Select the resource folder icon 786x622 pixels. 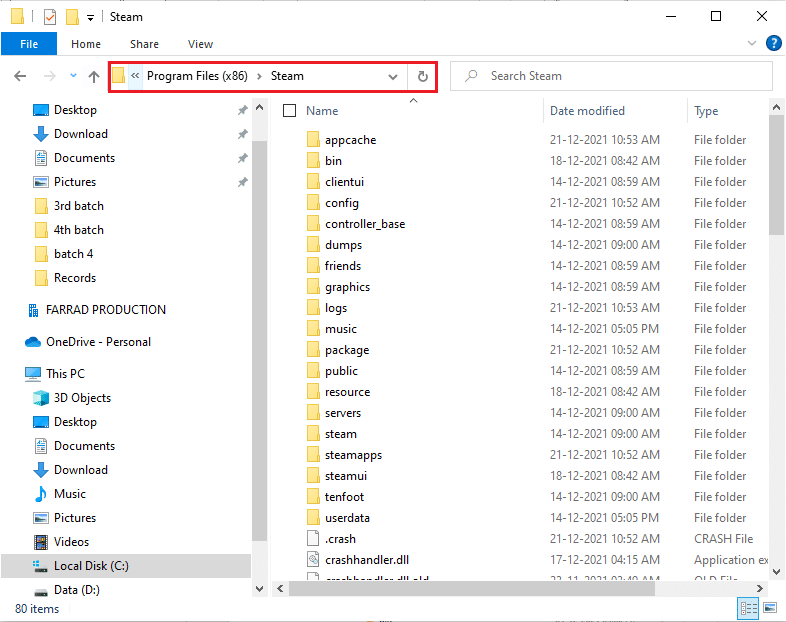tap(313, 392)
